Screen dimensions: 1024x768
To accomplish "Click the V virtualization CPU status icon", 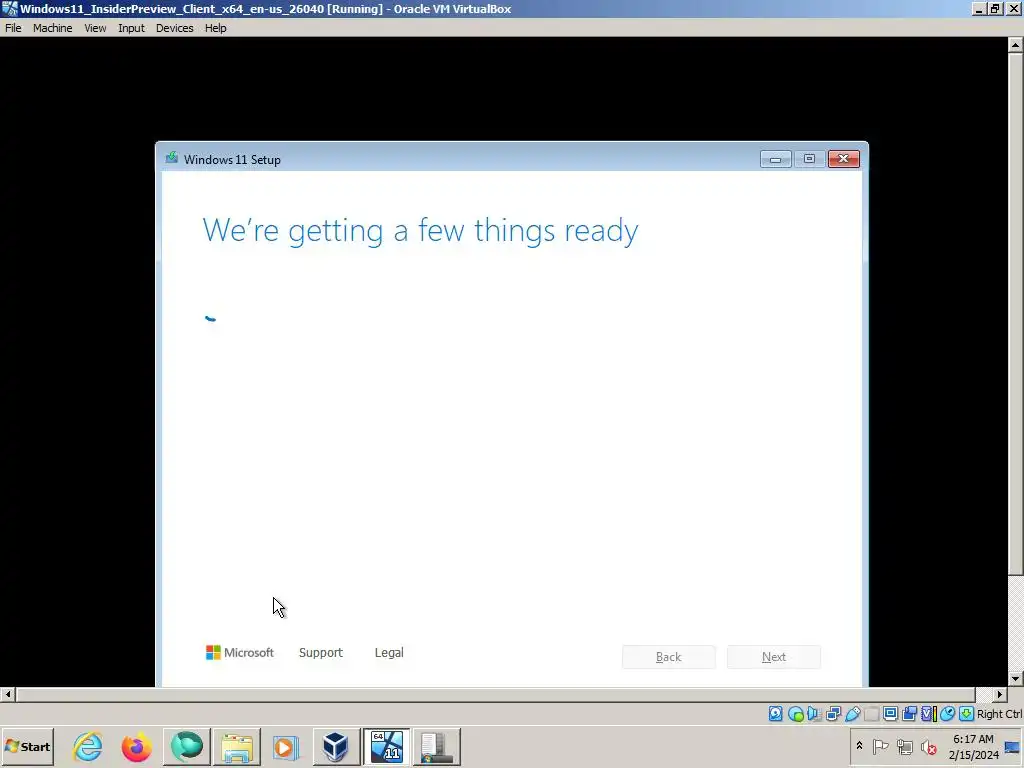I will 928,714.
